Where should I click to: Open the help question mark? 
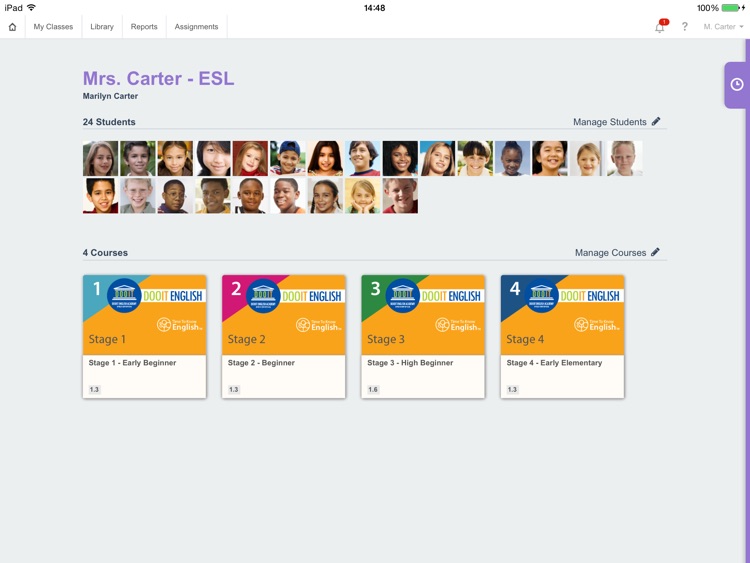click(x=684, y=27)
